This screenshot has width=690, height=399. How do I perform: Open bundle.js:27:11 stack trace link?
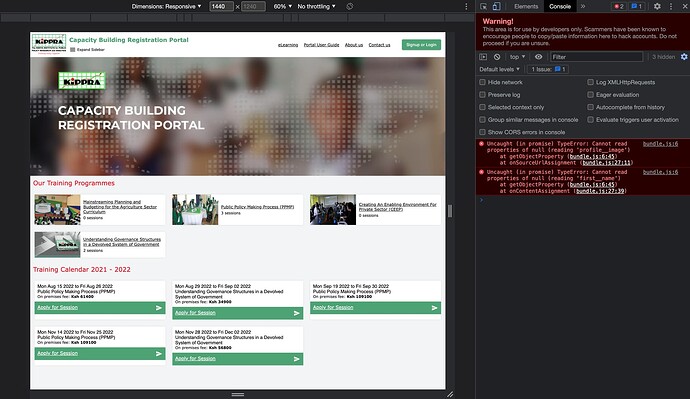tap(607, 163)
